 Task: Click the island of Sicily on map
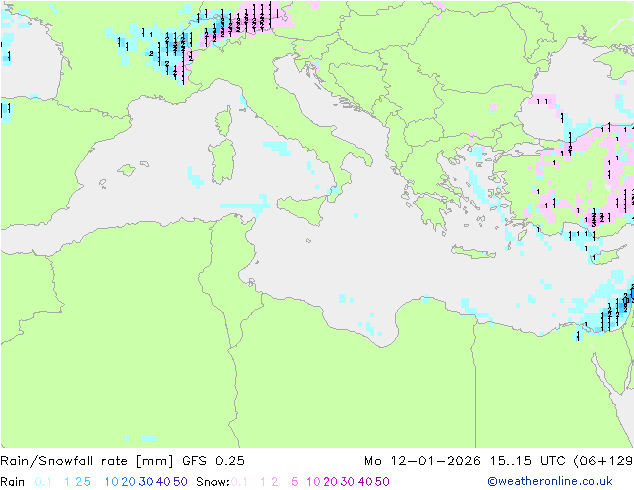coord(303,208)
